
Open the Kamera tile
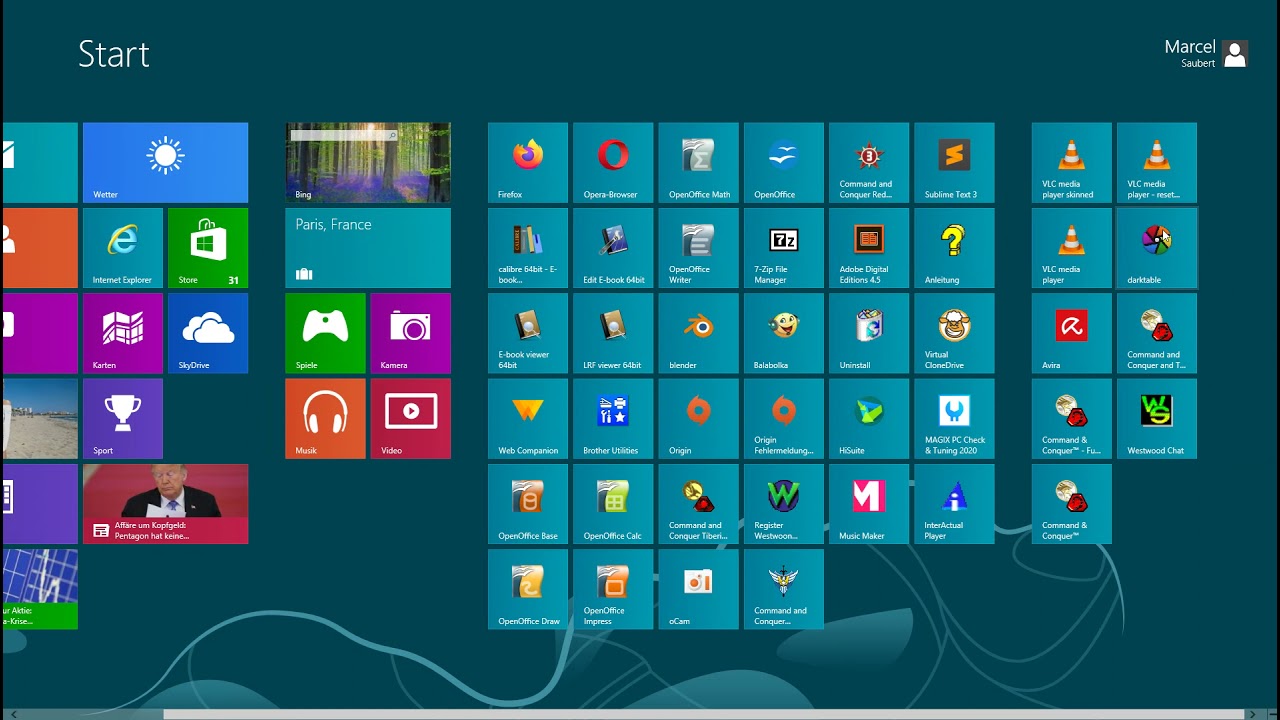411,333
